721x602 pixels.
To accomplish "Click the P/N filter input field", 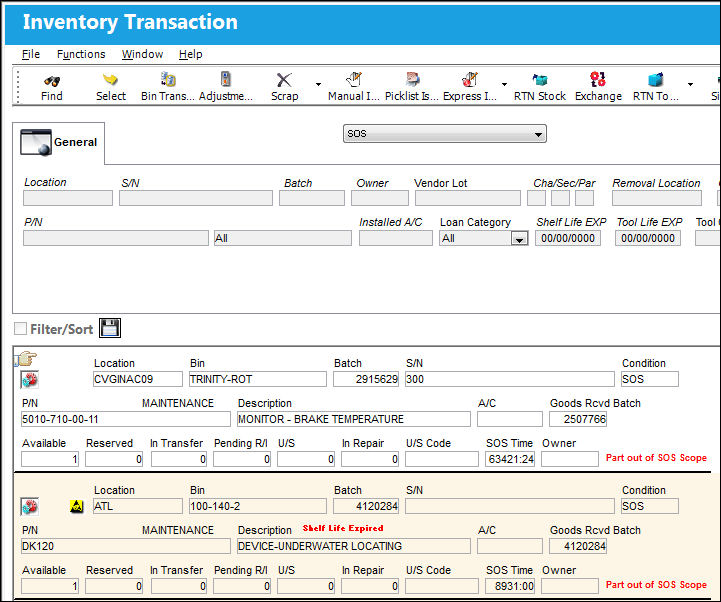I will pos(116,238).
